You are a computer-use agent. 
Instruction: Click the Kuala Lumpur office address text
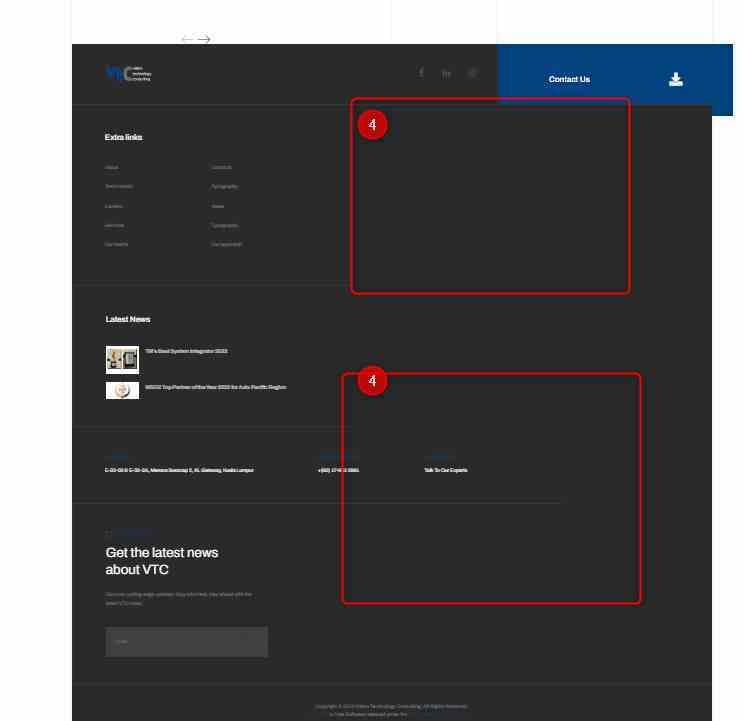pyautogui.click(x=179, y=470)
